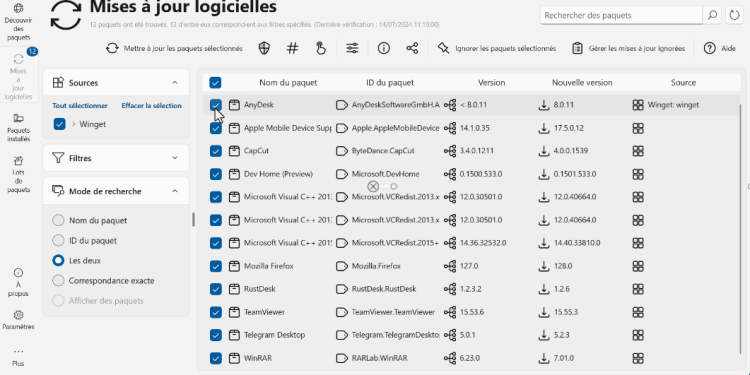This screenshot has width=750, height=375.
Task: Click the Telegram Desktop package name
Action: pos(274,335)
